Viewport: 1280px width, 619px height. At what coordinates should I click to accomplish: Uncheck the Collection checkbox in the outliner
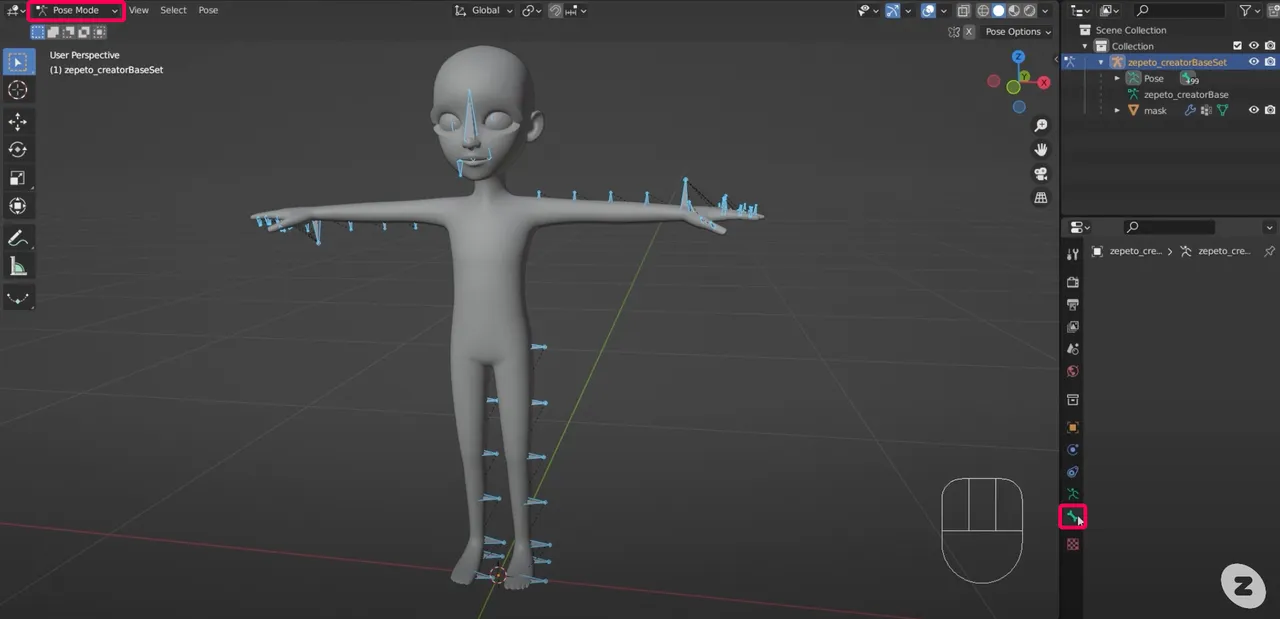pos(1238,45)
